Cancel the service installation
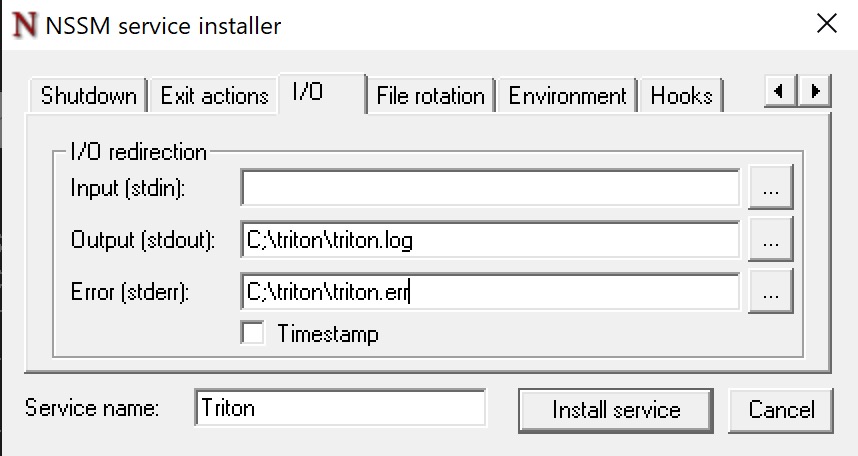This screenshot has height=456, width=858. (x=781, y=409)
